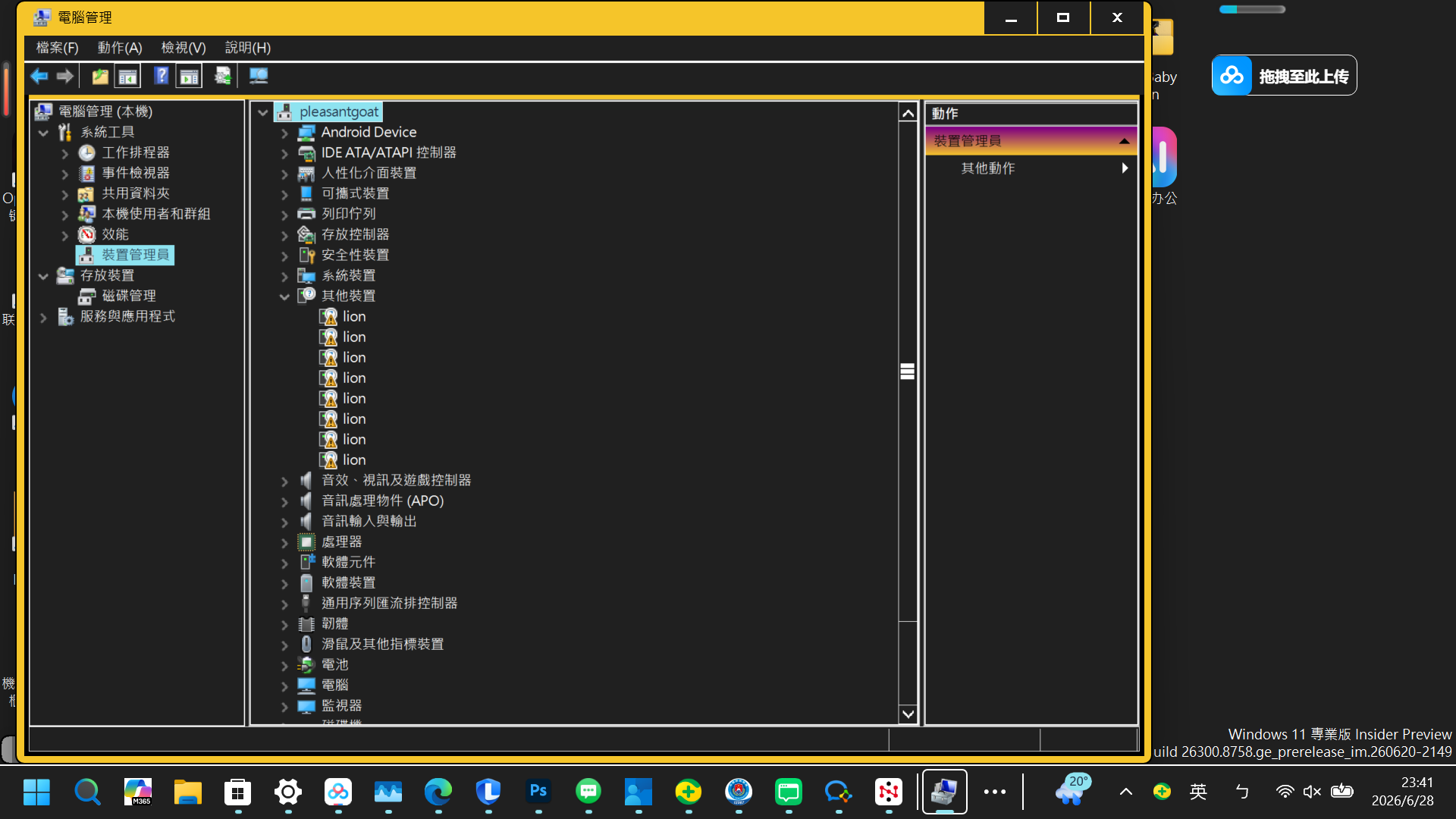This screenshot has height=819, width=1456.
Task: Click the Up one level folder icon
Action: (99, 76)
